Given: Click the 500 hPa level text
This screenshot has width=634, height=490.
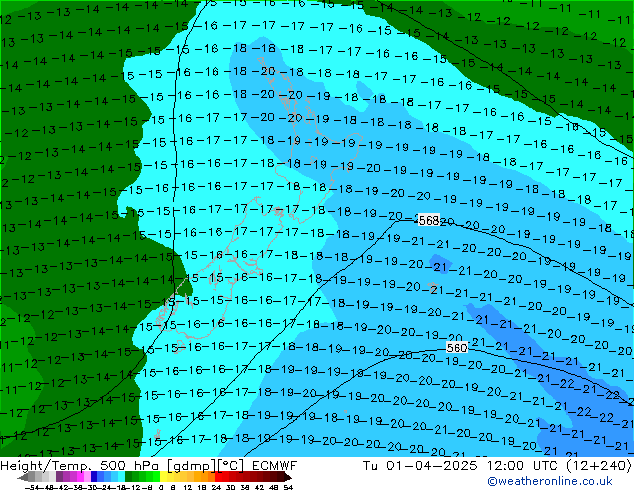Looking at the screenshot, I should click(x=129, y=466).
